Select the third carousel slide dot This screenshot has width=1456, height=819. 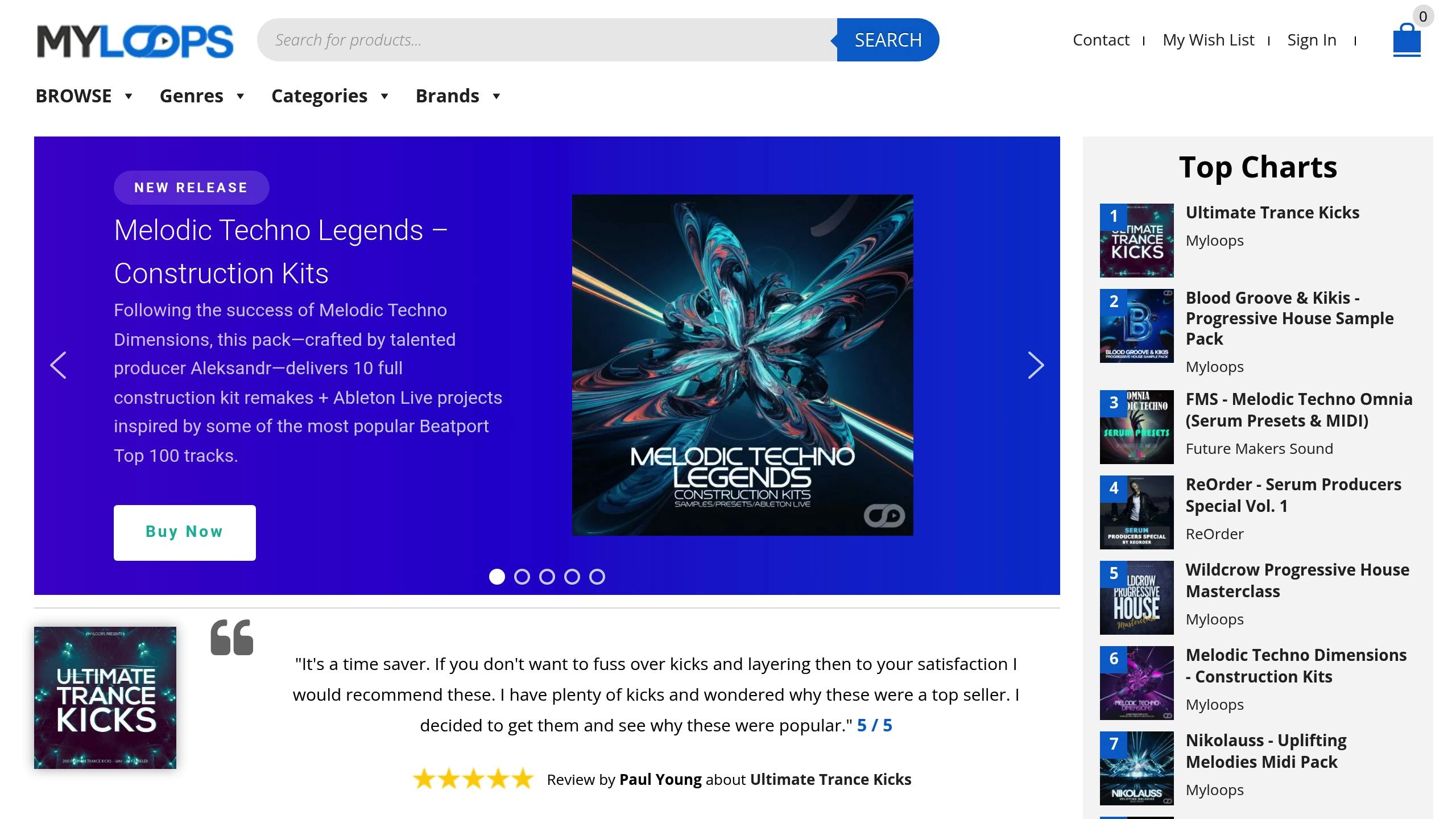(x=547, y=577)
